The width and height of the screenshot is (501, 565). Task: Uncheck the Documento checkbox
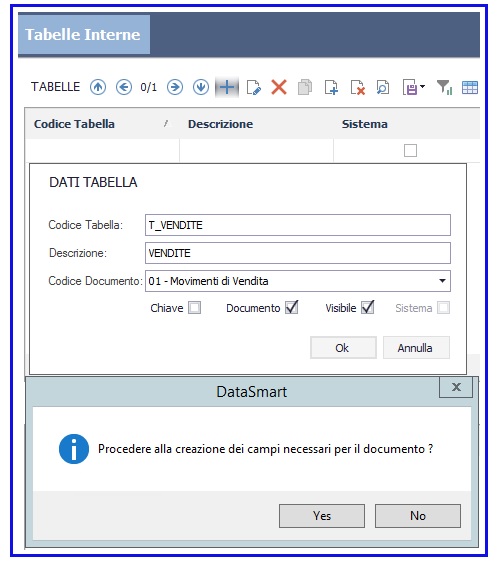tap(292, 308)
